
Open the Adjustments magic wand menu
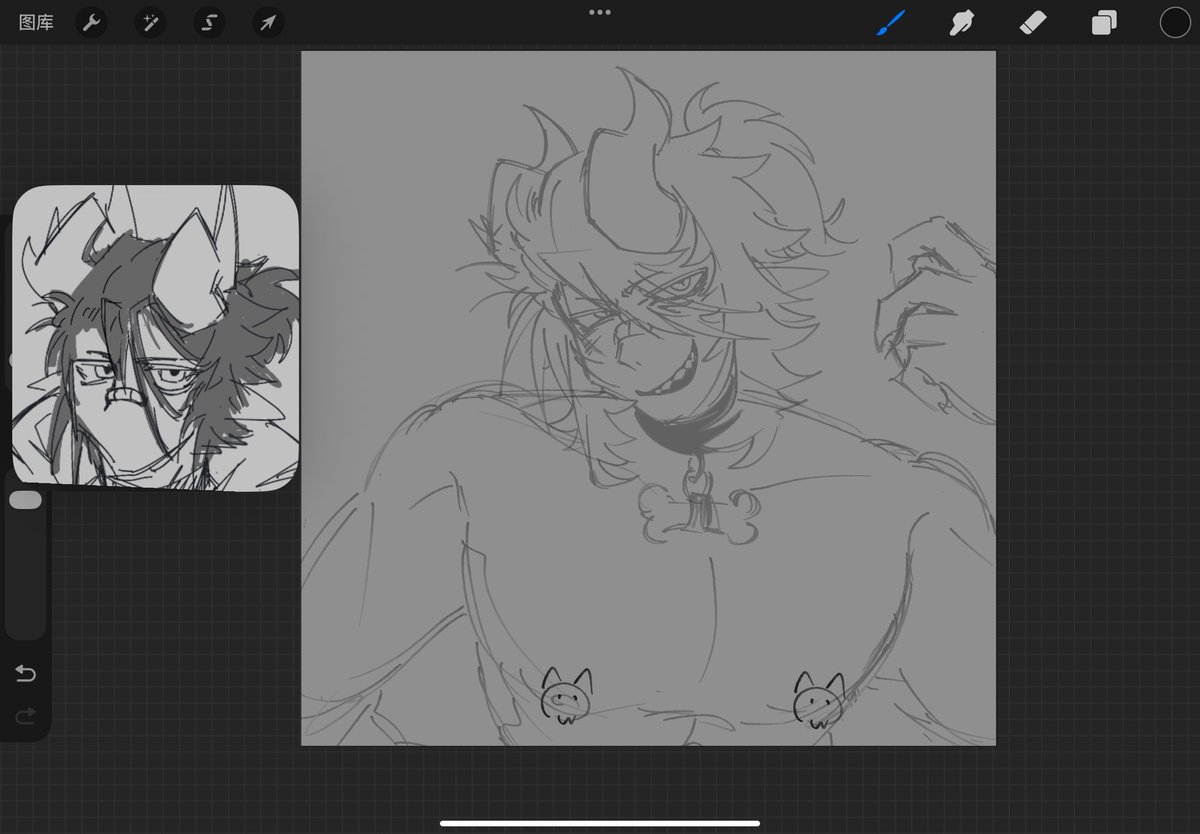[151, 22]
